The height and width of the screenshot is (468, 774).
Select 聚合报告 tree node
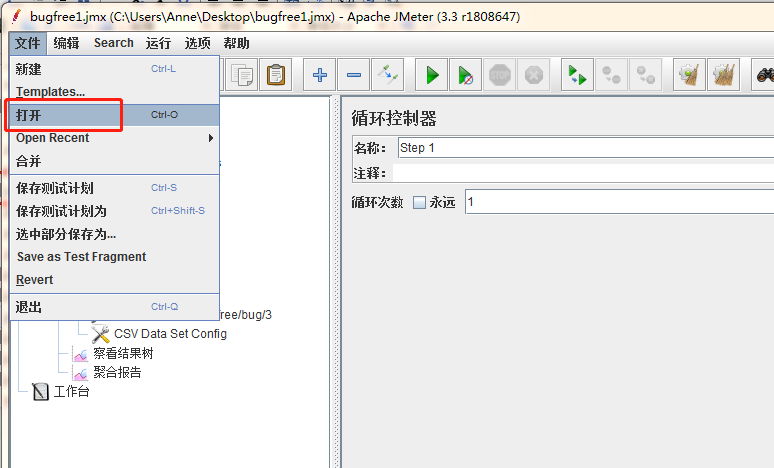pos(117,373)
